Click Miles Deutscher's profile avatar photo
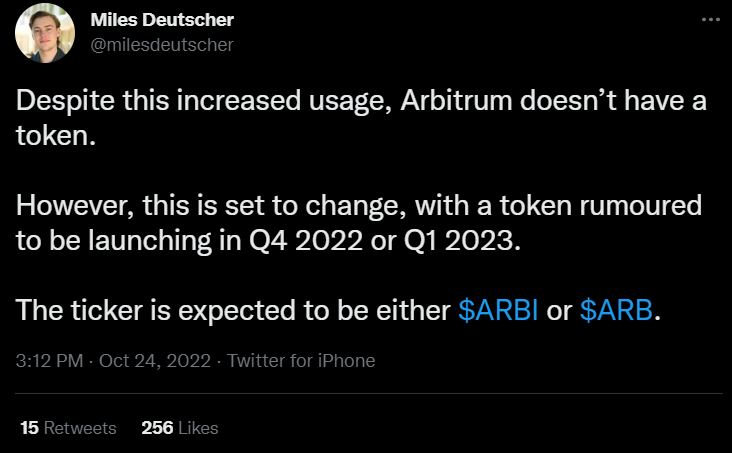The image size is (732, 453). [42, 31]
